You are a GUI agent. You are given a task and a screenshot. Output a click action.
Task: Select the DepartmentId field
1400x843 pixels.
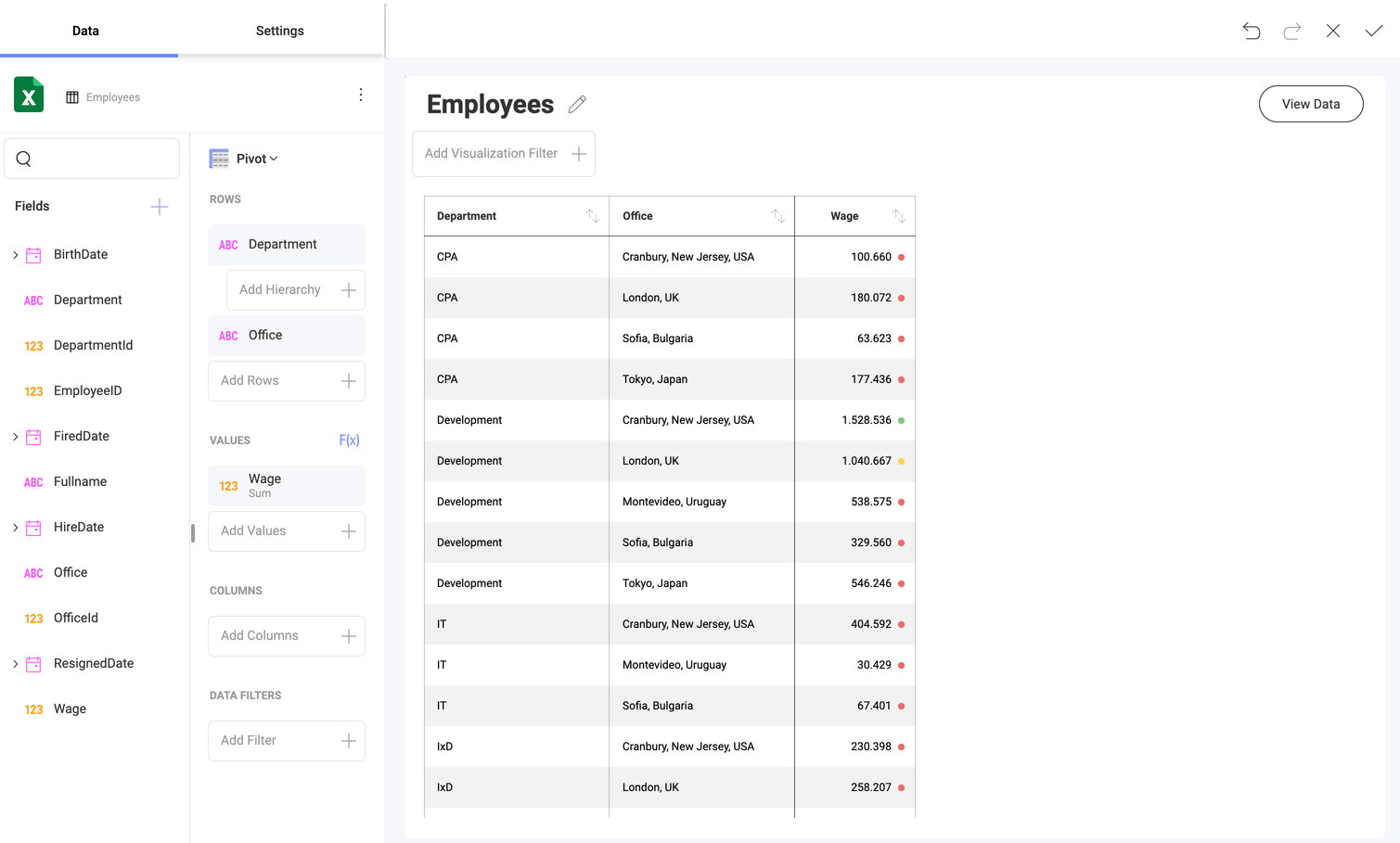click(x=93, y=346)
